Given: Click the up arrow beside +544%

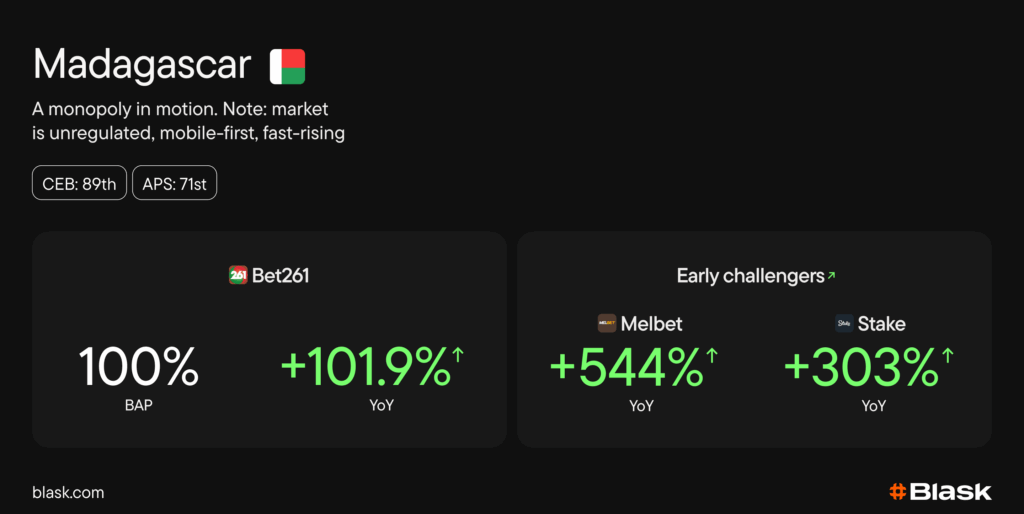Looking at the screenshot, I should coord(712,354).
